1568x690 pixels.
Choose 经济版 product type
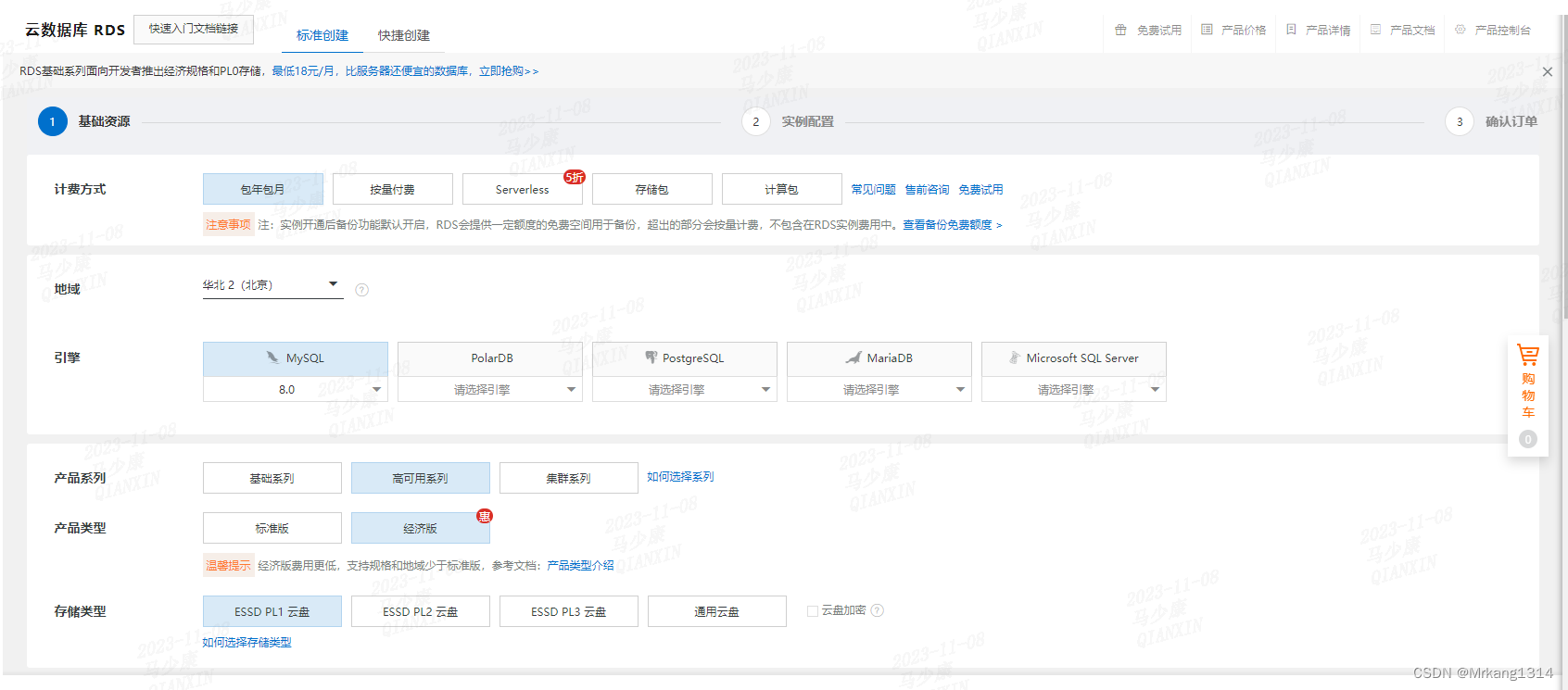[421, 528]
